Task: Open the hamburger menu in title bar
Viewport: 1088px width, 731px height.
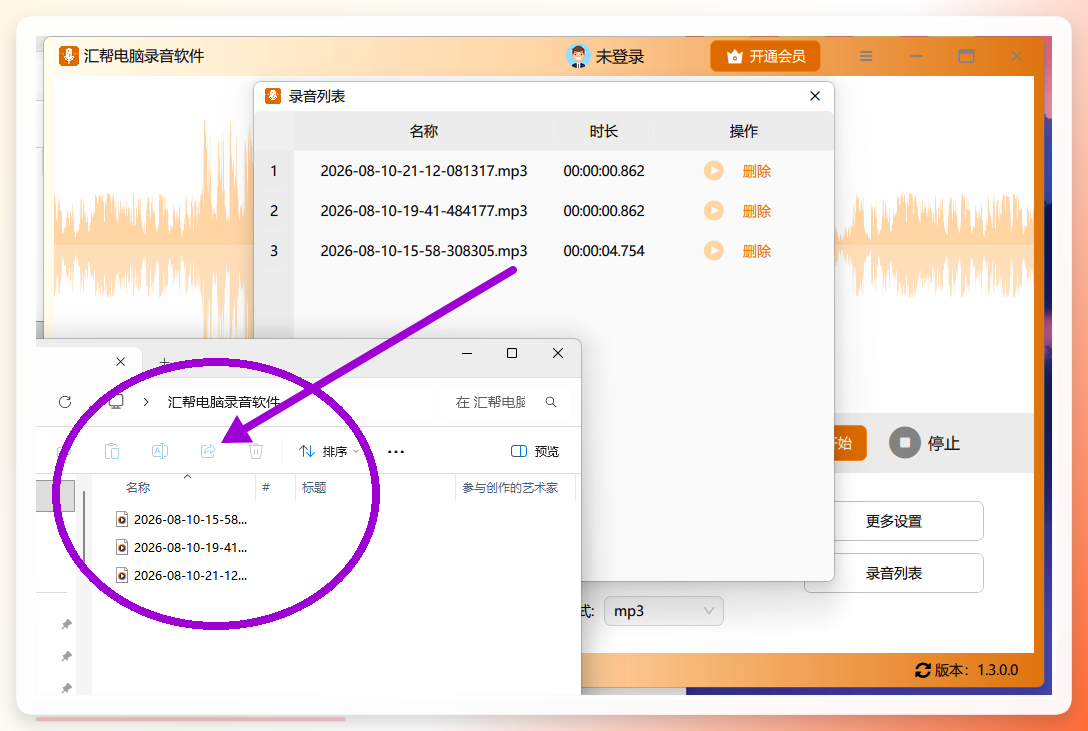Action: pos(866,56)
